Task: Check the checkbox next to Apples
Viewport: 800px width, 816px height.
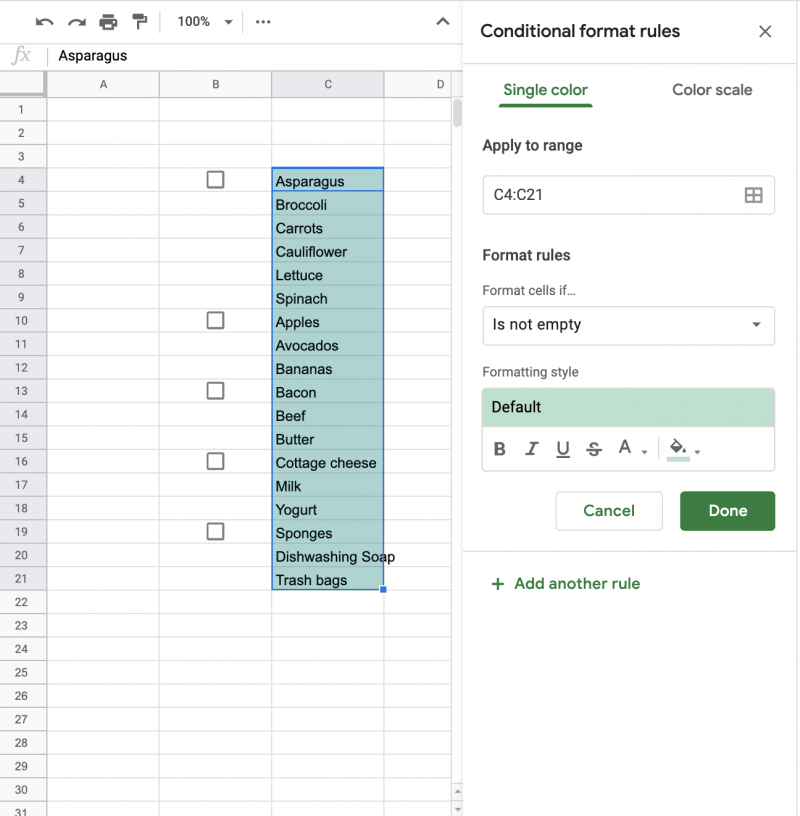Action: pos(215,320)
